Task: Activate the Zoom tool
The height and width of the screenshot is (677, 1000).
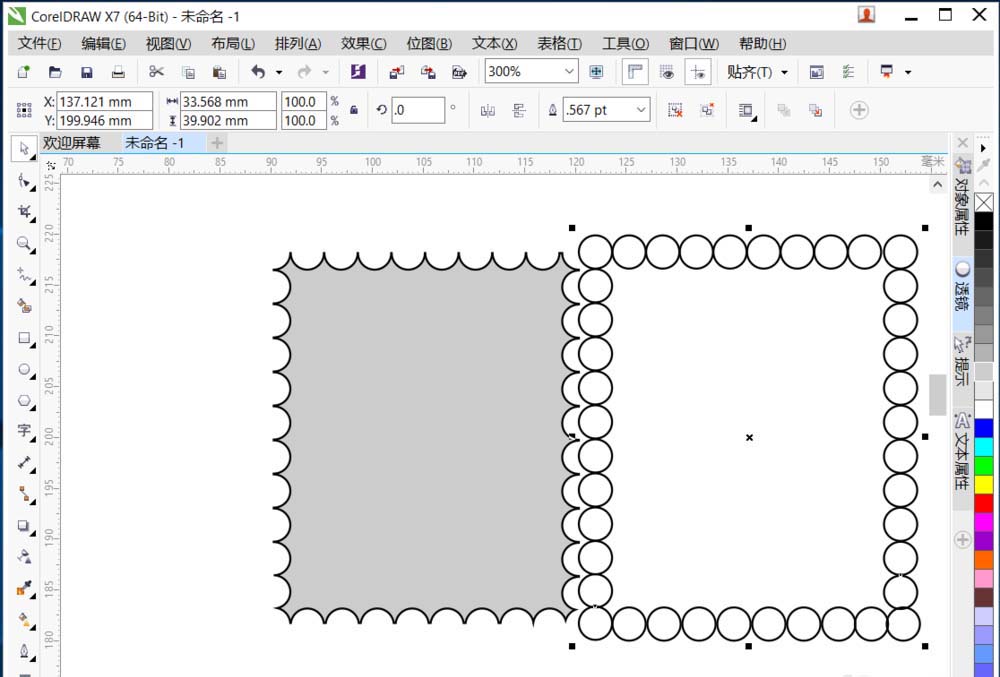Action: coord(23,243)
